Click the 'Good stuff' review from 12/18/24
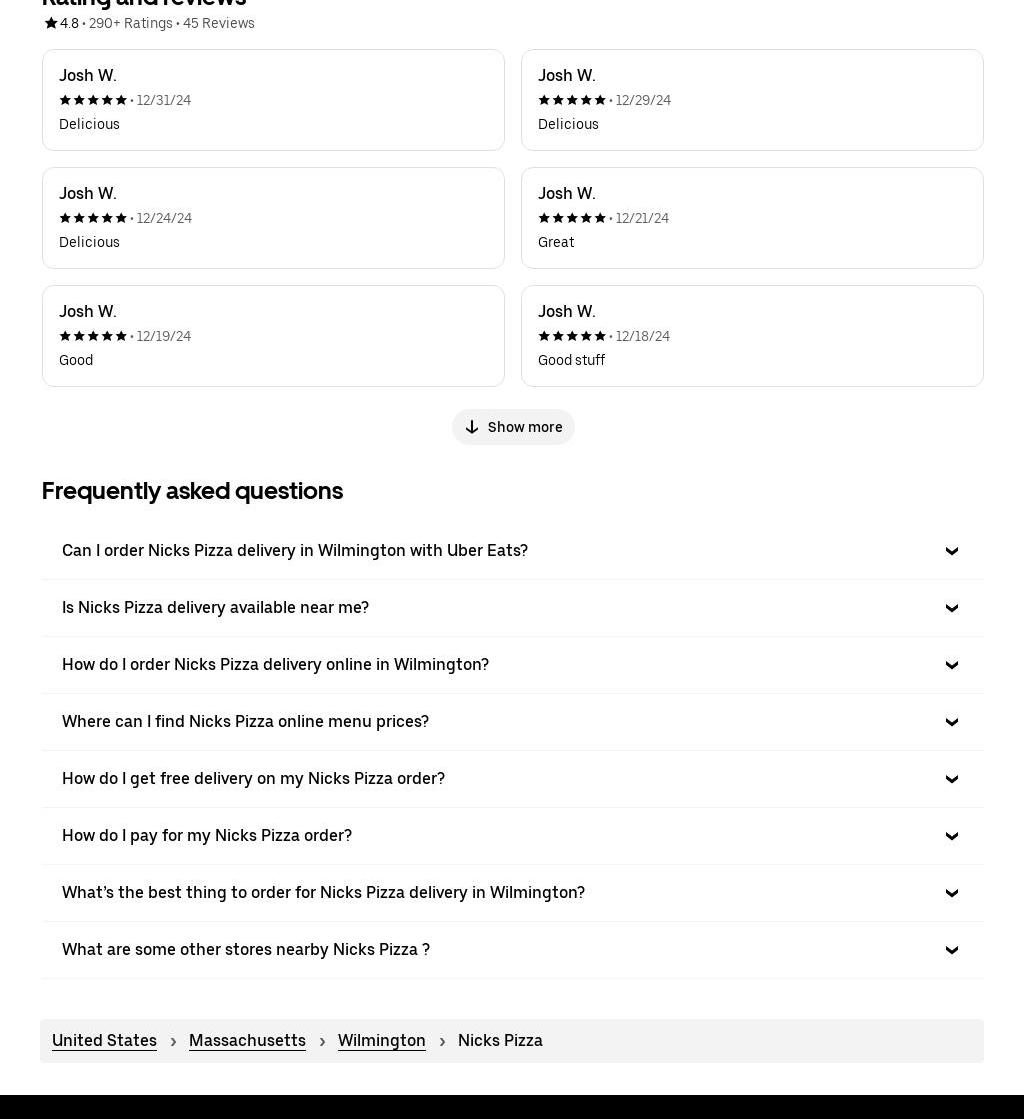The height and width of the screenshot is (1119, 1024). click(x=752, y=336)
